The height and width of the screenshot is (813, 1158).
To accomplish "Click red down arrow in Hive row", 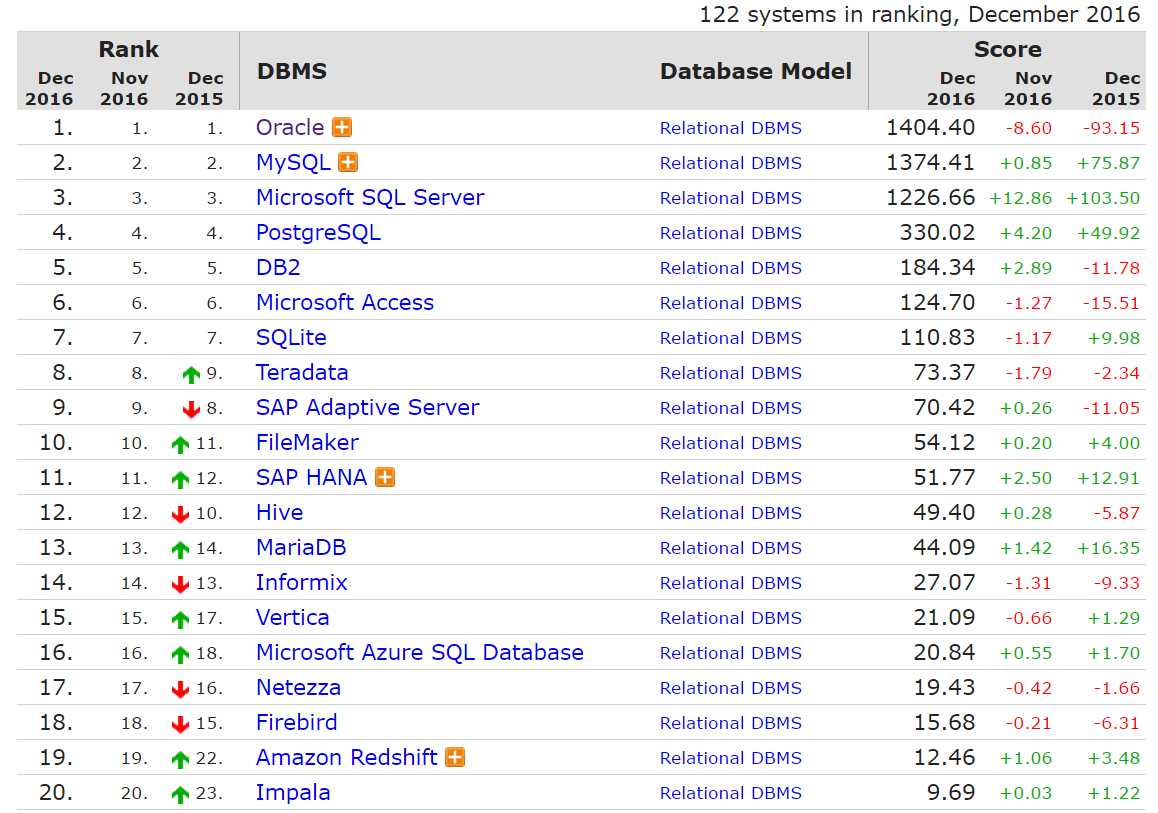I will 180,514.
